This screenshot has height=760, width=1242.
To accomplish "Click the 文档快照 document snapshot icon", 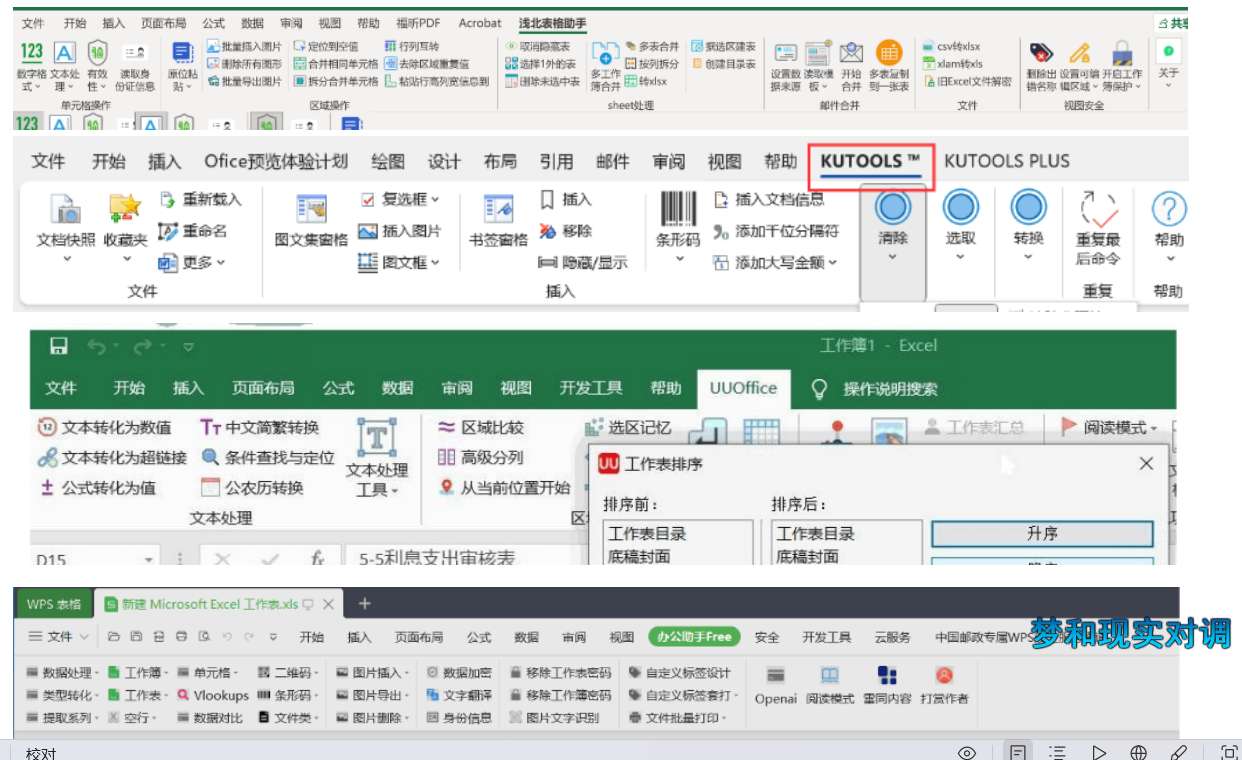I will point(66,210).
